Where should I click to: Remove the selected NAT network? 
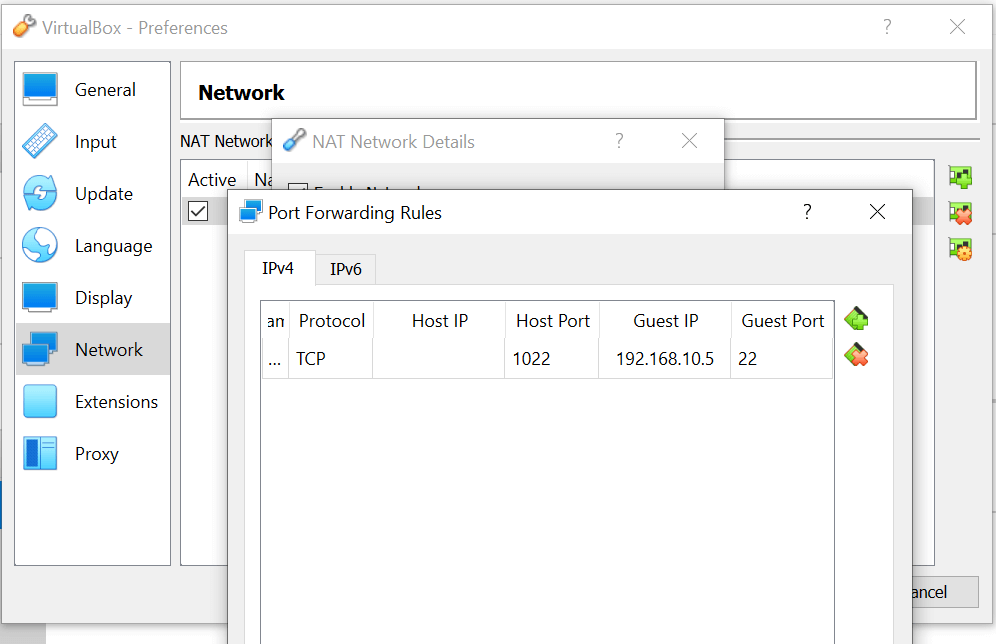point(960,213)
